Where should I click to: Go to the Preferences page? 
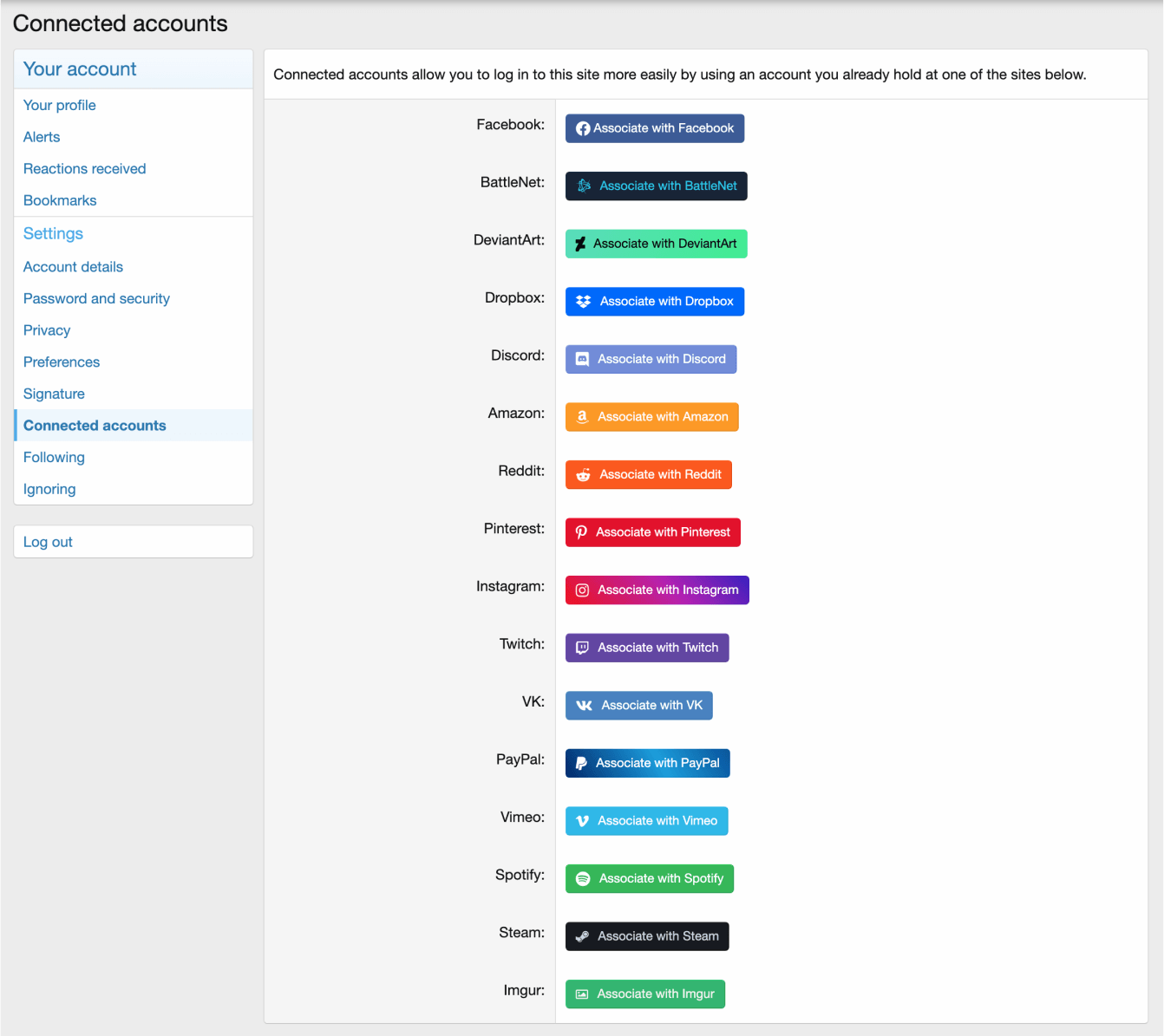click(62, 362)
